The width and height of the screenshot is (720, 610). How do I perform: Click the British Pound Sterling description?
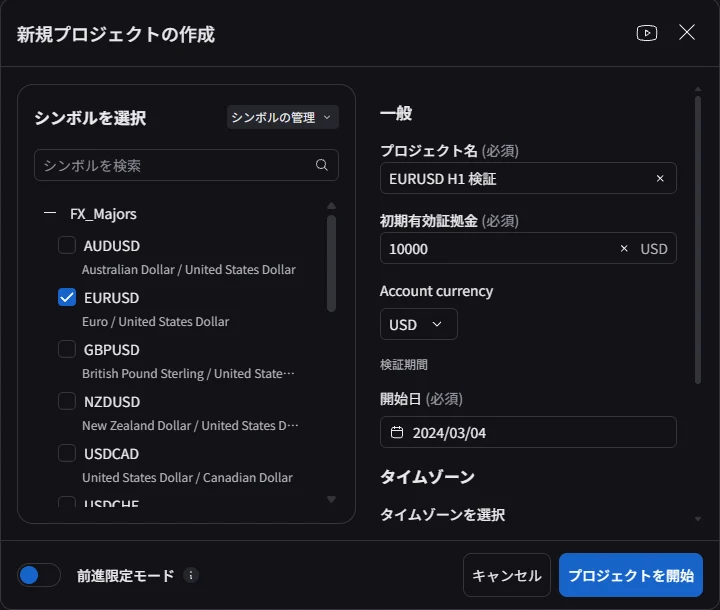pyautogui.click(x=188, y=373)
